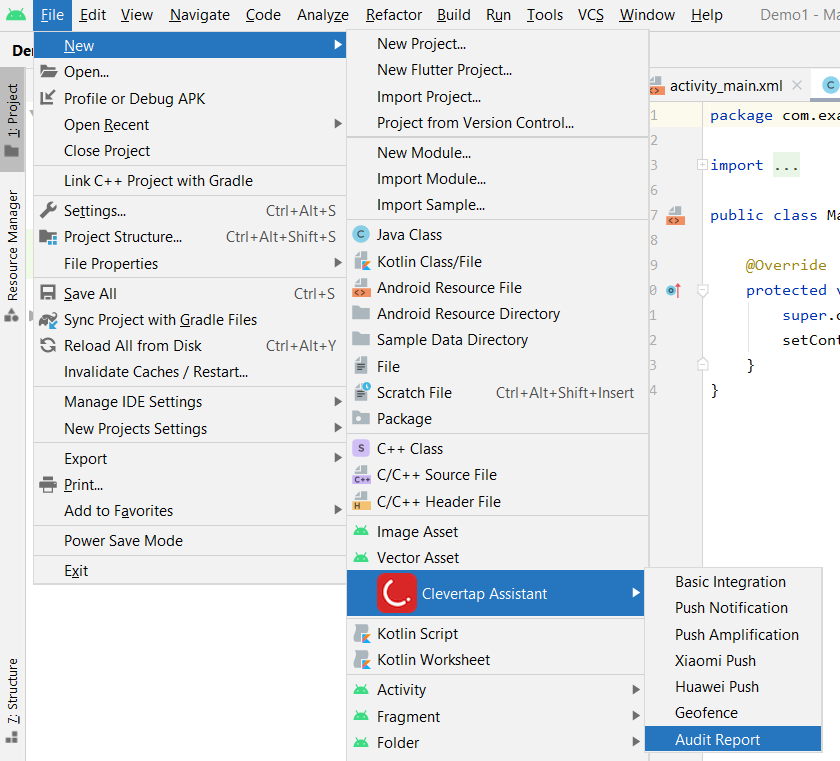Choose Basic Integration option
The height and width of the screenshot is (761, 840).
(x=732, y=582)
